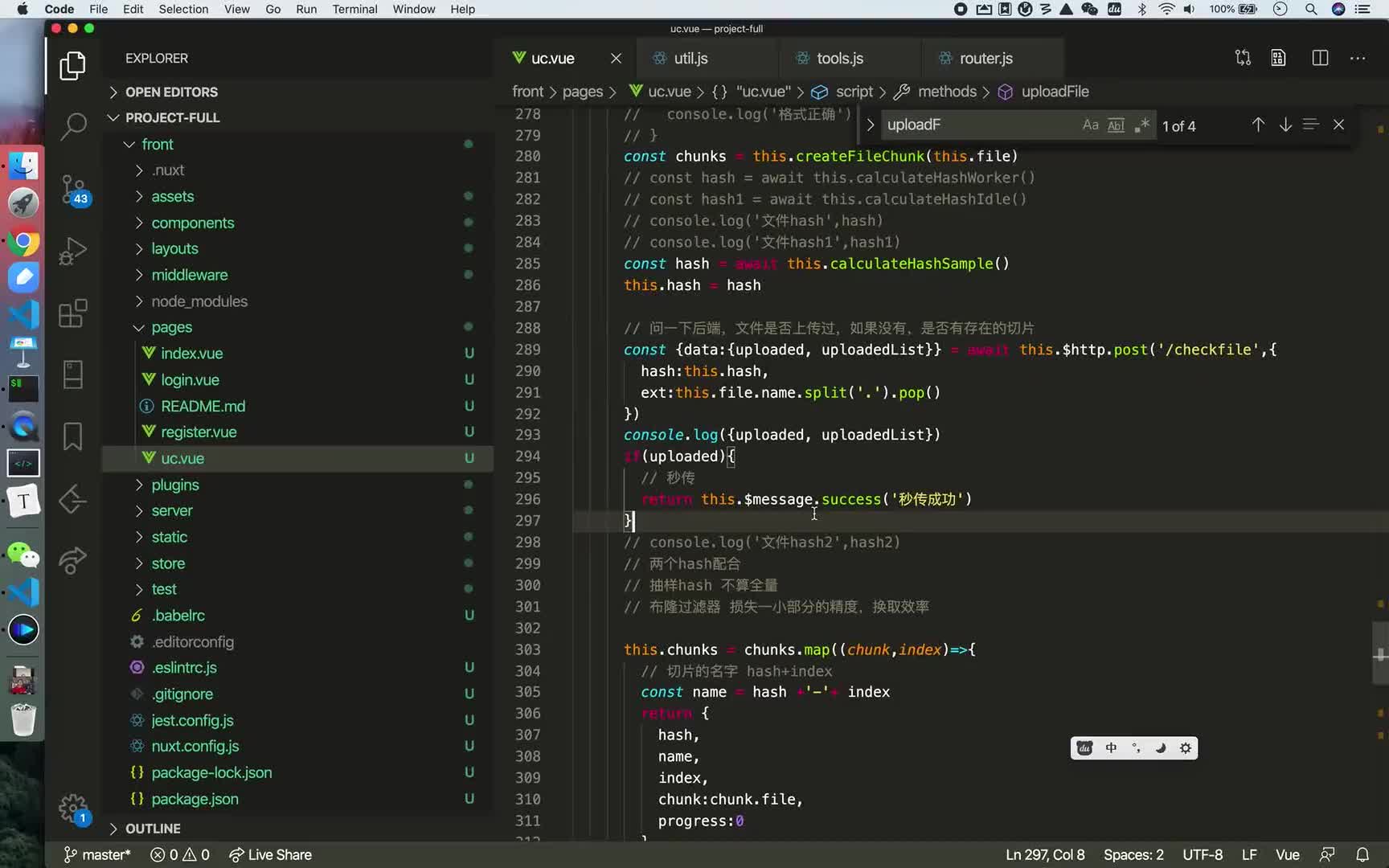Split the editor to the right
This screenshot has width=1389, height=868.
pos(1320,58)
